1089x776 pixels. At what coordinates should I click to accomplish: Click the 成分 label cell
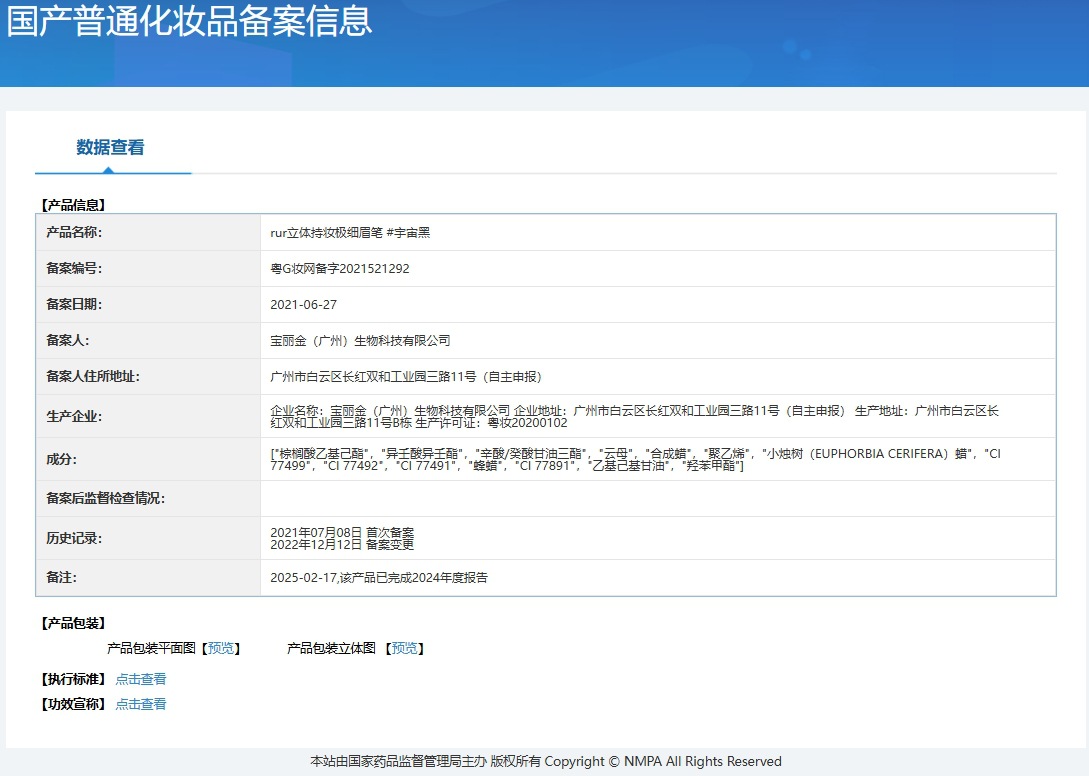(148, 459)
